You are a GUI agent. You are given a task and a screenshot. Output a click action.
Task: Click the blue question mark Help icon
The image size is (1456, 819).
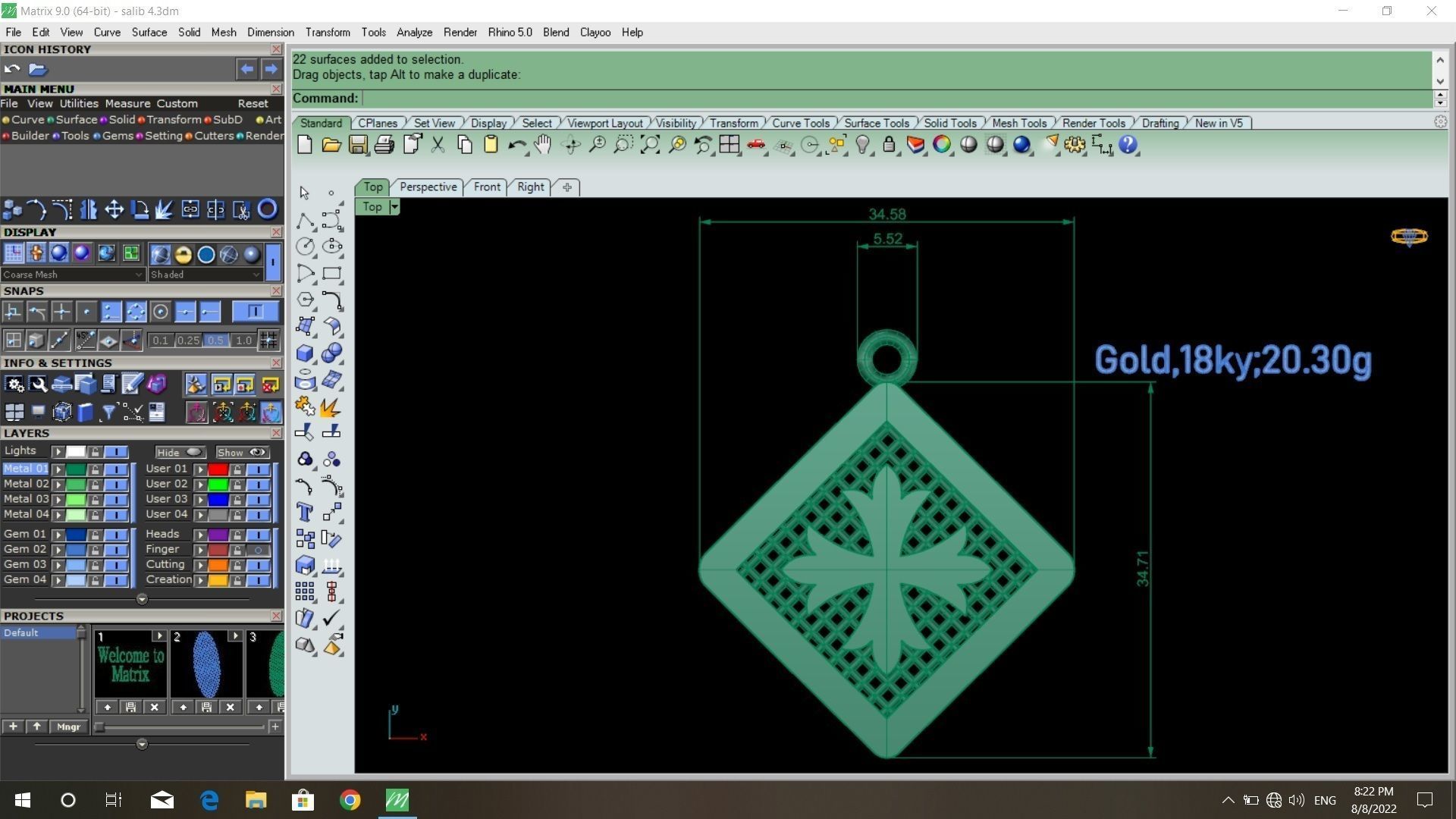click(1128, 145)
